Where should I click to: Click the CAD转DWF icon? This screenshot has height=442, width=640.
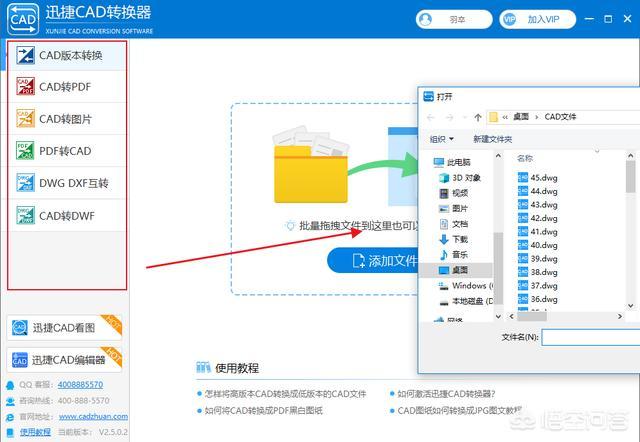tap(25, 215)
